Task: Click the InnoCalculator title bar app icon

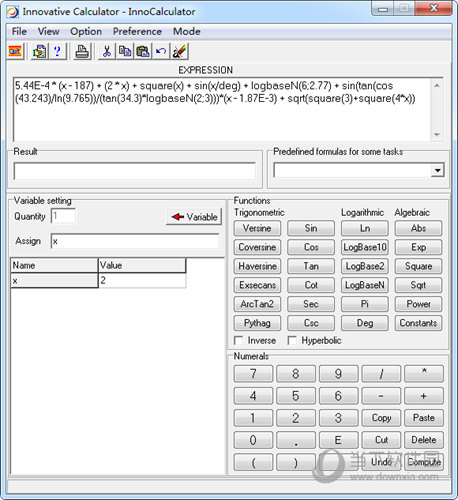Action: click(x=12, y=12)
